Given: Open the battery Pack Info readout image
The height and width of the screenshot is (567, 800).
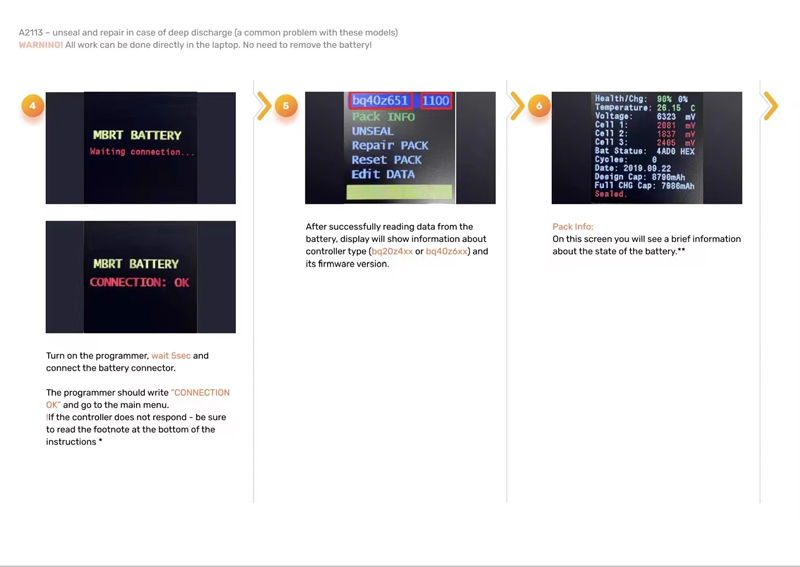Looking at the screenshot, I should tap(647, 148).
